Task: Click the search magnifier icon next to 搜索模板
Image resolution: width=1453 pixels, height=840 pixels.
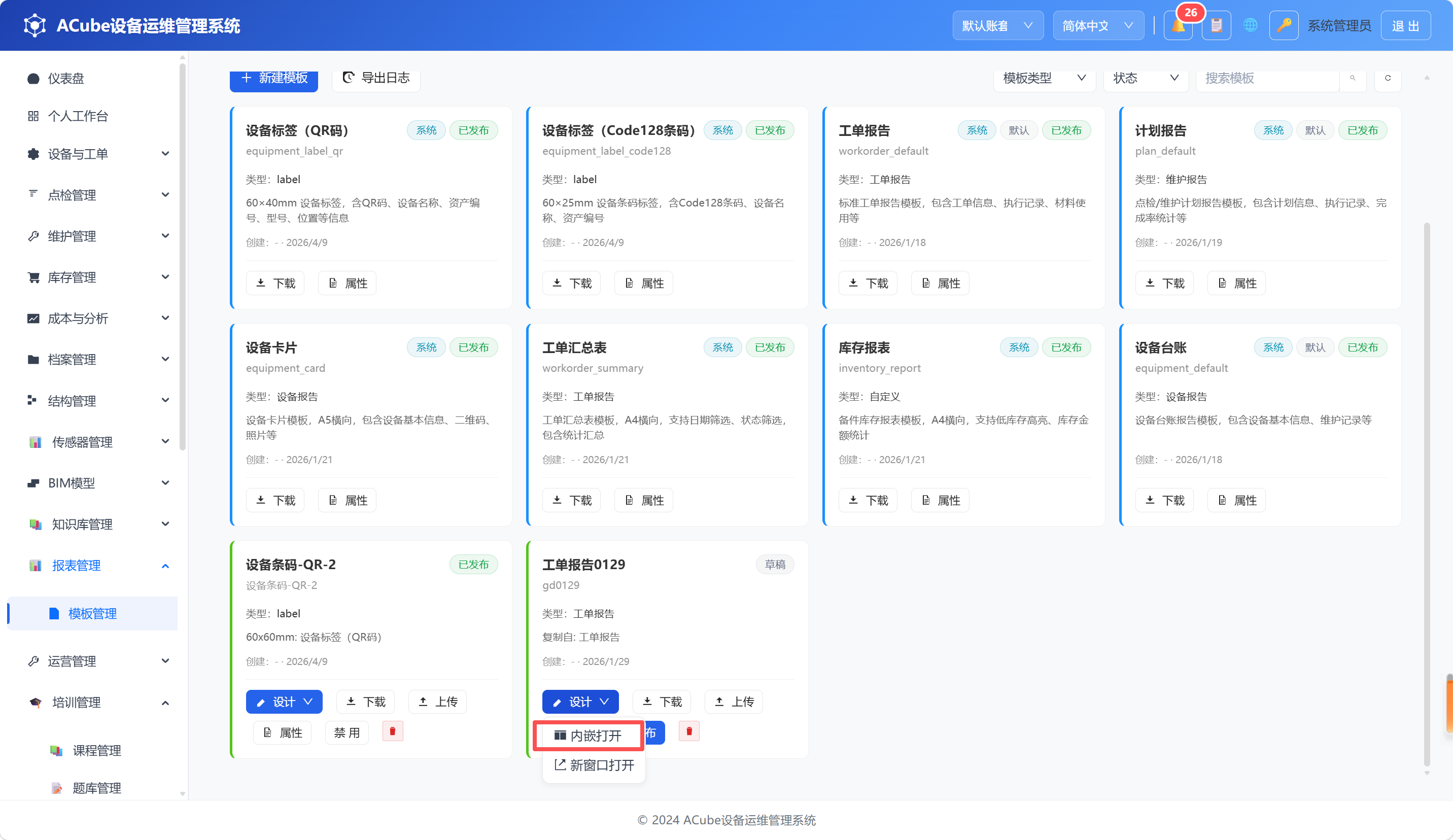Action: [1353, 78]
